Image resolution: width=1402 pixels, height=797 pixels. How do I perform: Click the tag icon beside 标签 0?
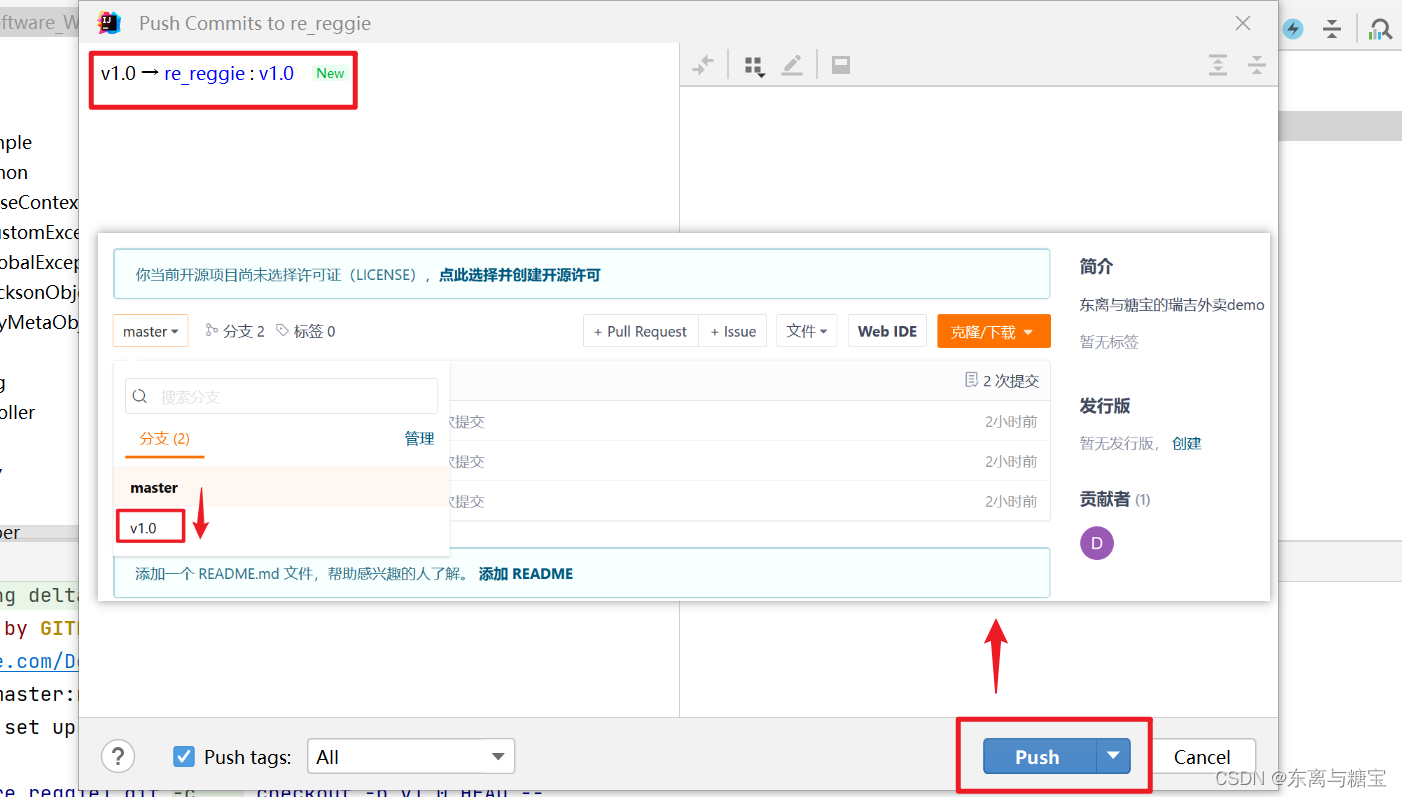(282, 330)
